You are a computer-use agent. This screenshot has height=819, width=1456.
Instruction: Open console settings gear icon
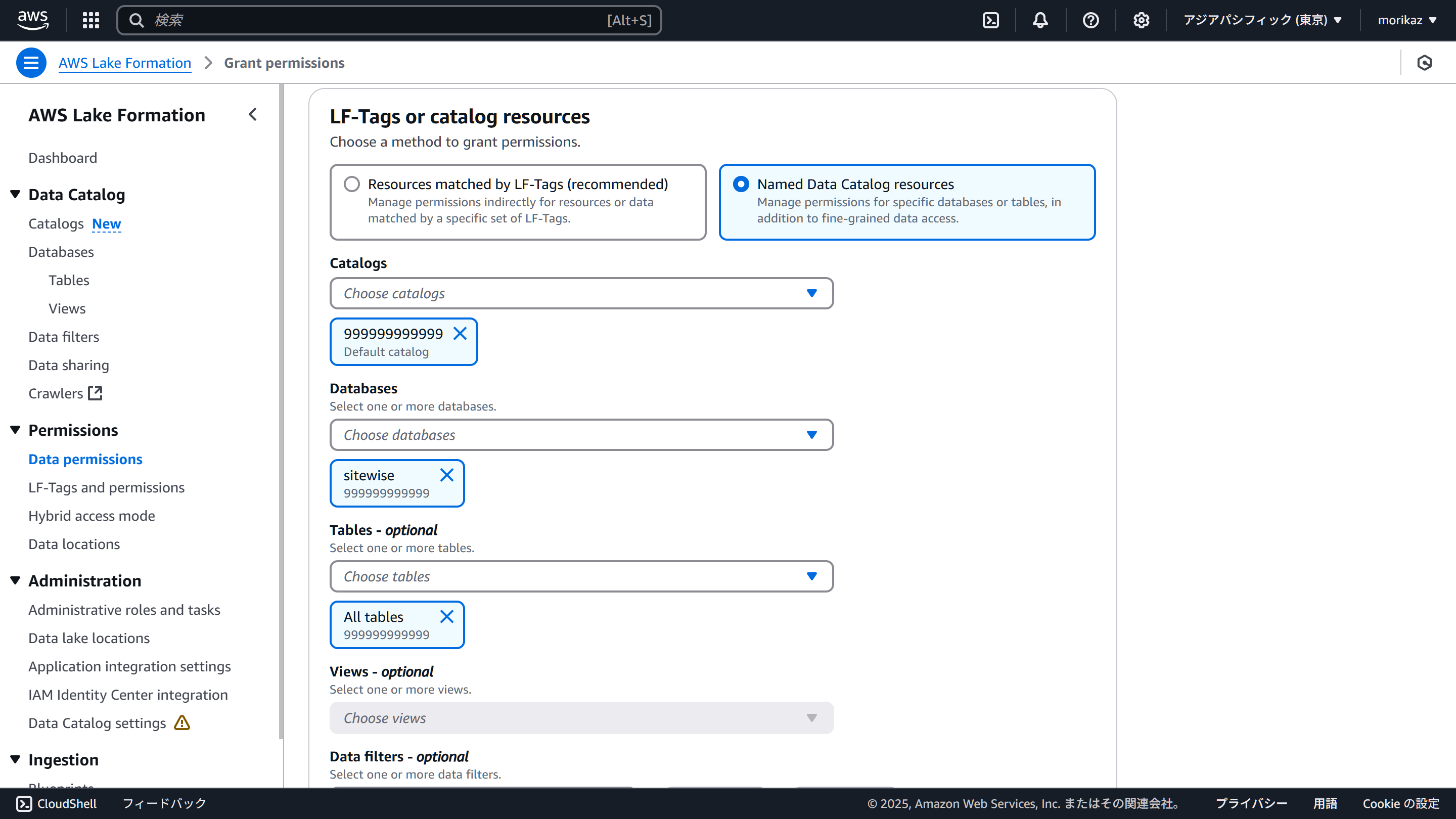click(x=1141, y=20)
